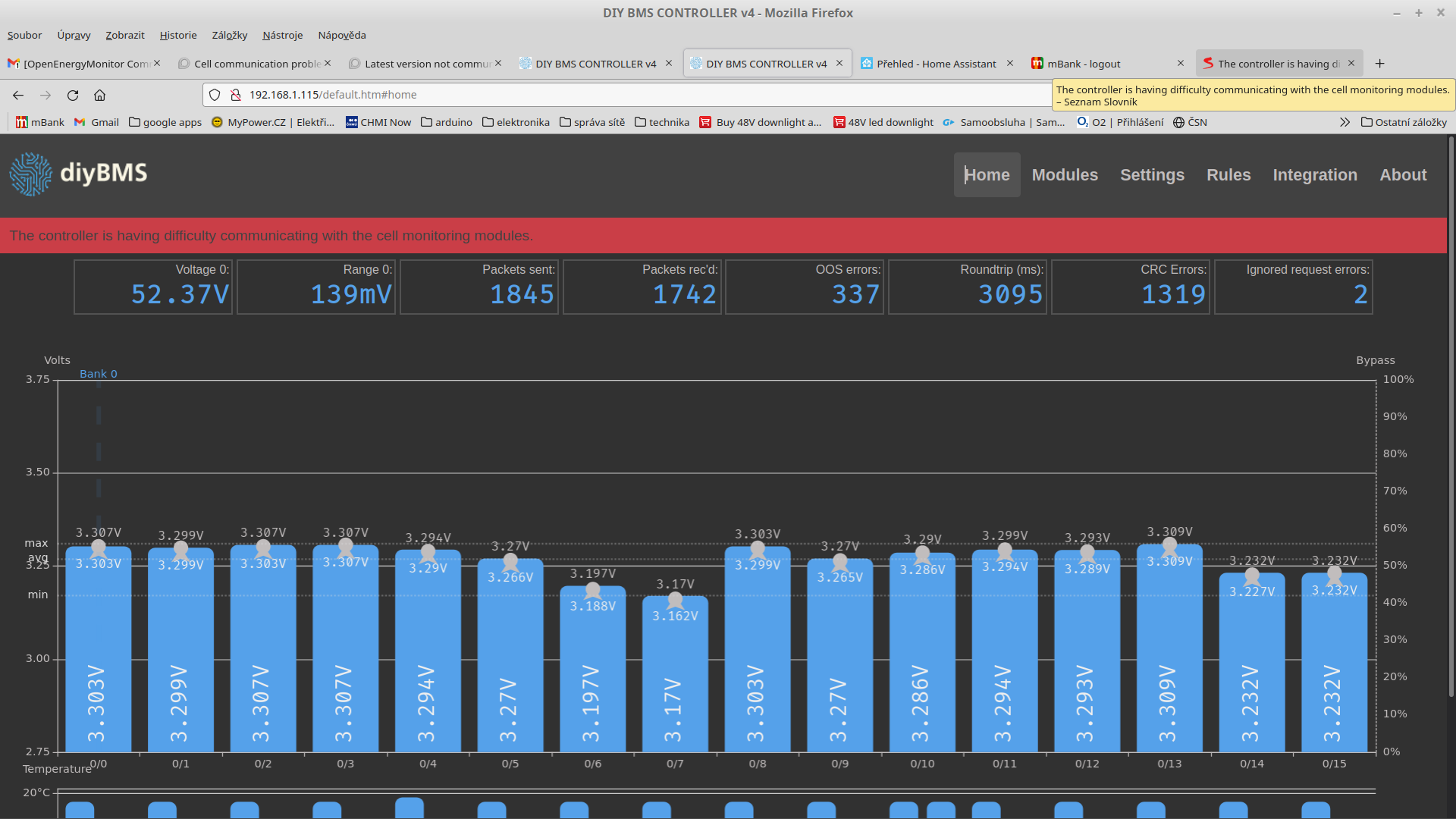The height and width of the screenshot is (819, 1456).
Task: Close the OpenEnergyMonitor tab
Action: (157, 64)
